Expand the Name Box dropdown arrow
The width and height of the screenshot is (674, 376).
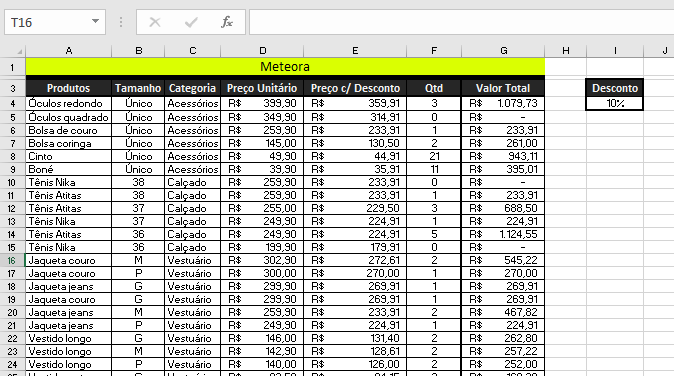[x=95, y=21]
